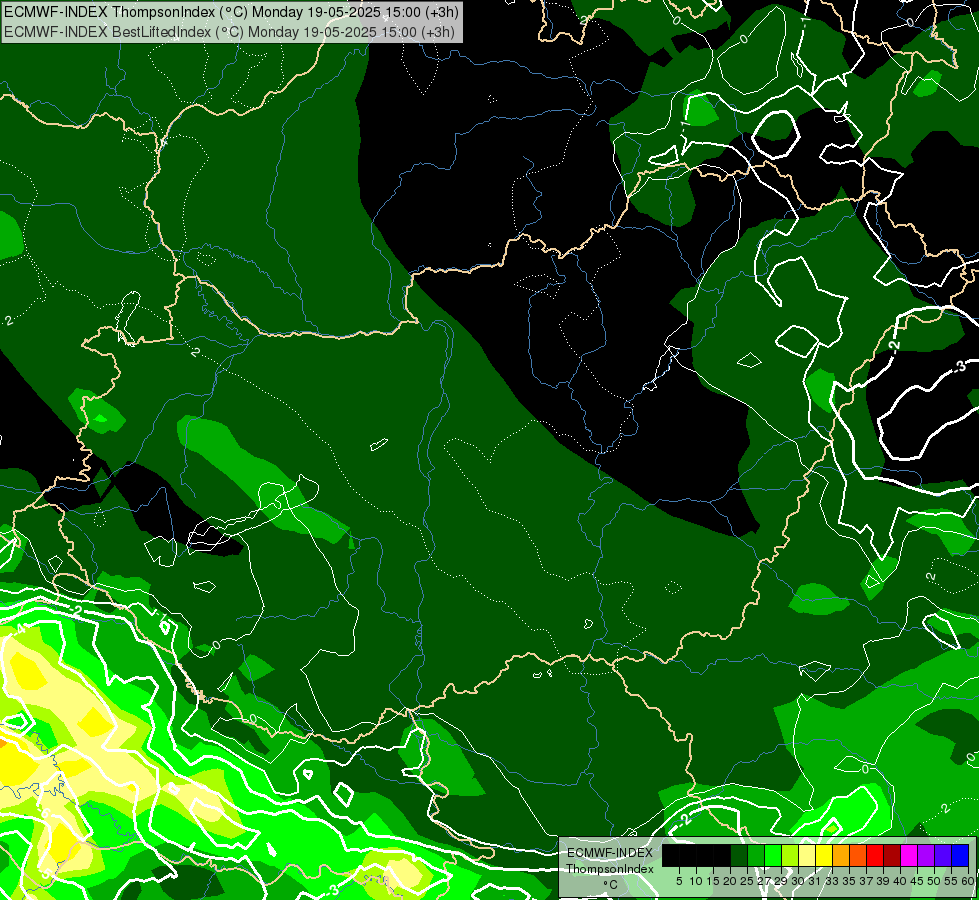Image resolution: width=979 pixels, height=900 pixels.
Task: Click the legend tick value 40
Action: tap(900, 881)
